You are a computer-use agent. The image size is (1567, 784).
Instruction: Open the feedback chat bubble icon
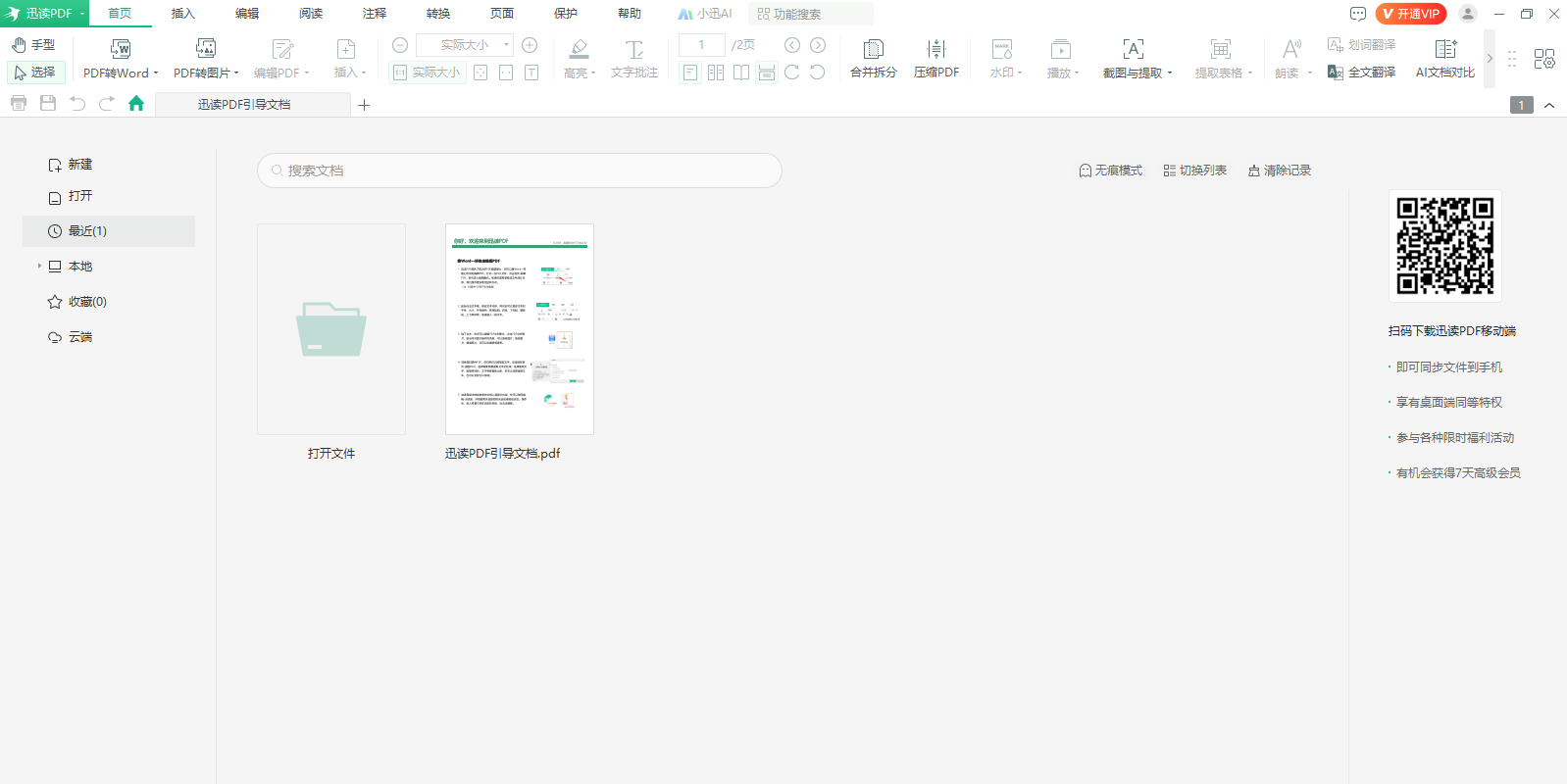[1358, 14]
